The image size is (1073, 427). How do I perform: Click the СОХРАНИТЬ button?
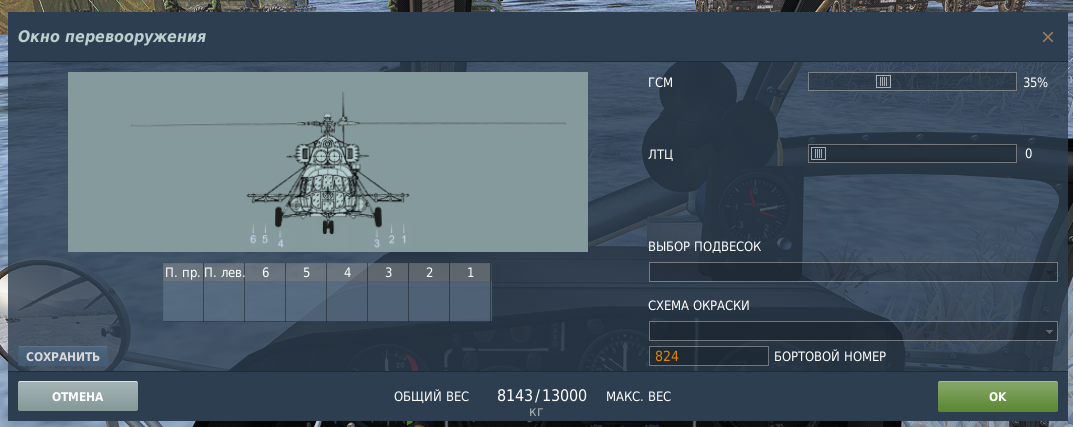click(x=63, y=357)
